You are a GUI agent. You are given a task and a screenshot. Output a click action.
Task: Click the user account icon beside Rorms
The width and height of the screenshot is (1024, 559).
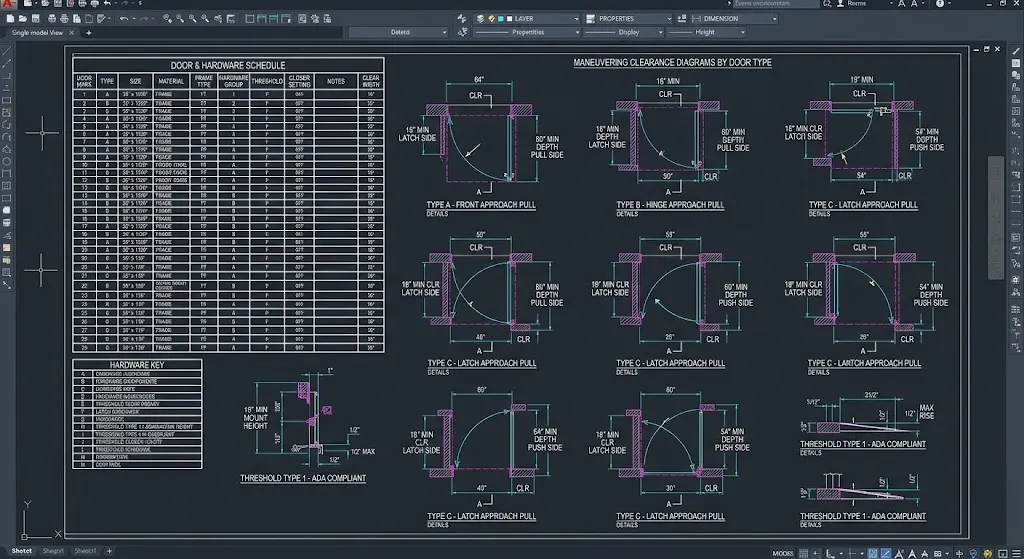840,3
